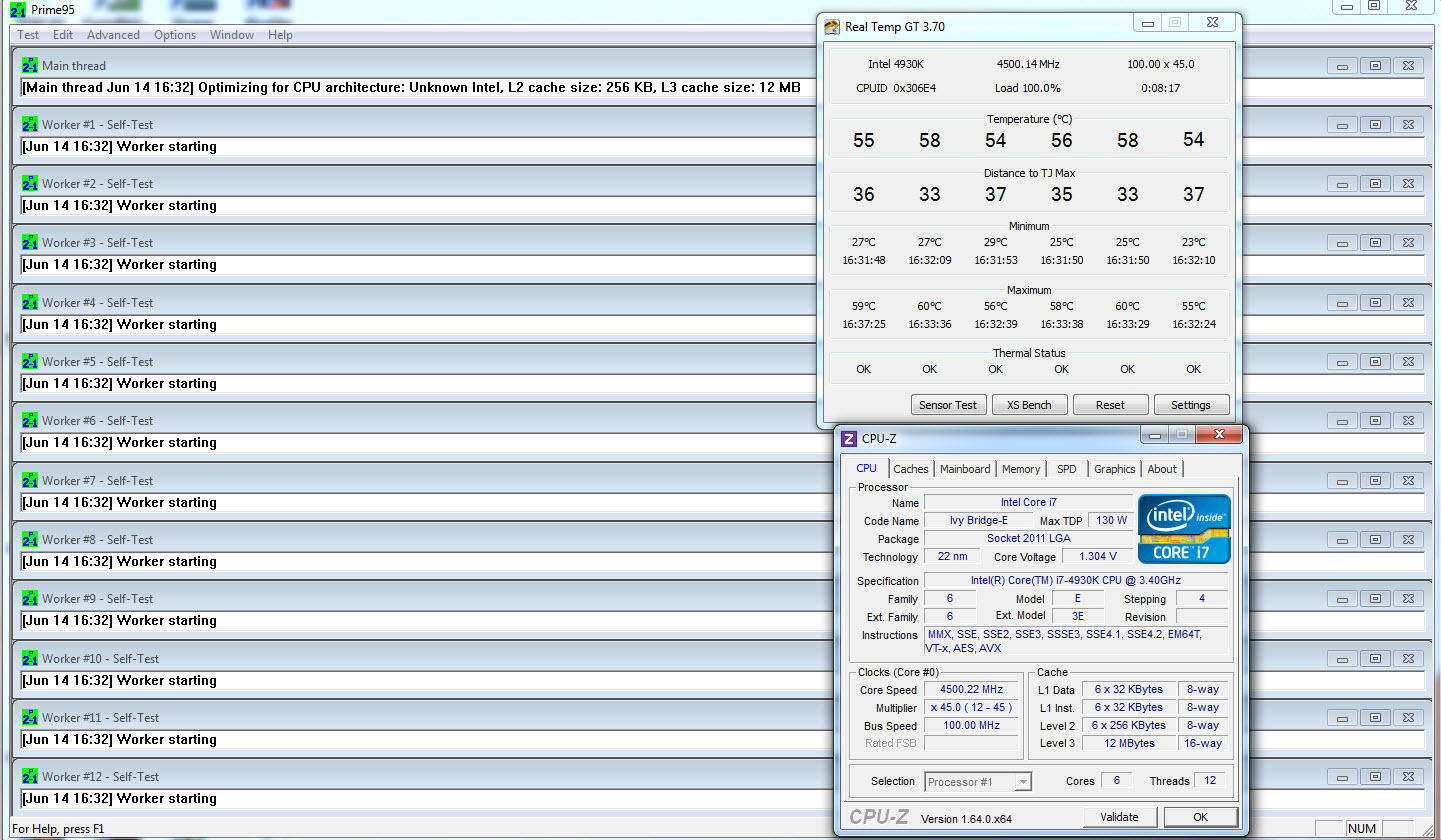Minimize the Main thread sub-window
Screen dimensions: 1441x840
1342,66
